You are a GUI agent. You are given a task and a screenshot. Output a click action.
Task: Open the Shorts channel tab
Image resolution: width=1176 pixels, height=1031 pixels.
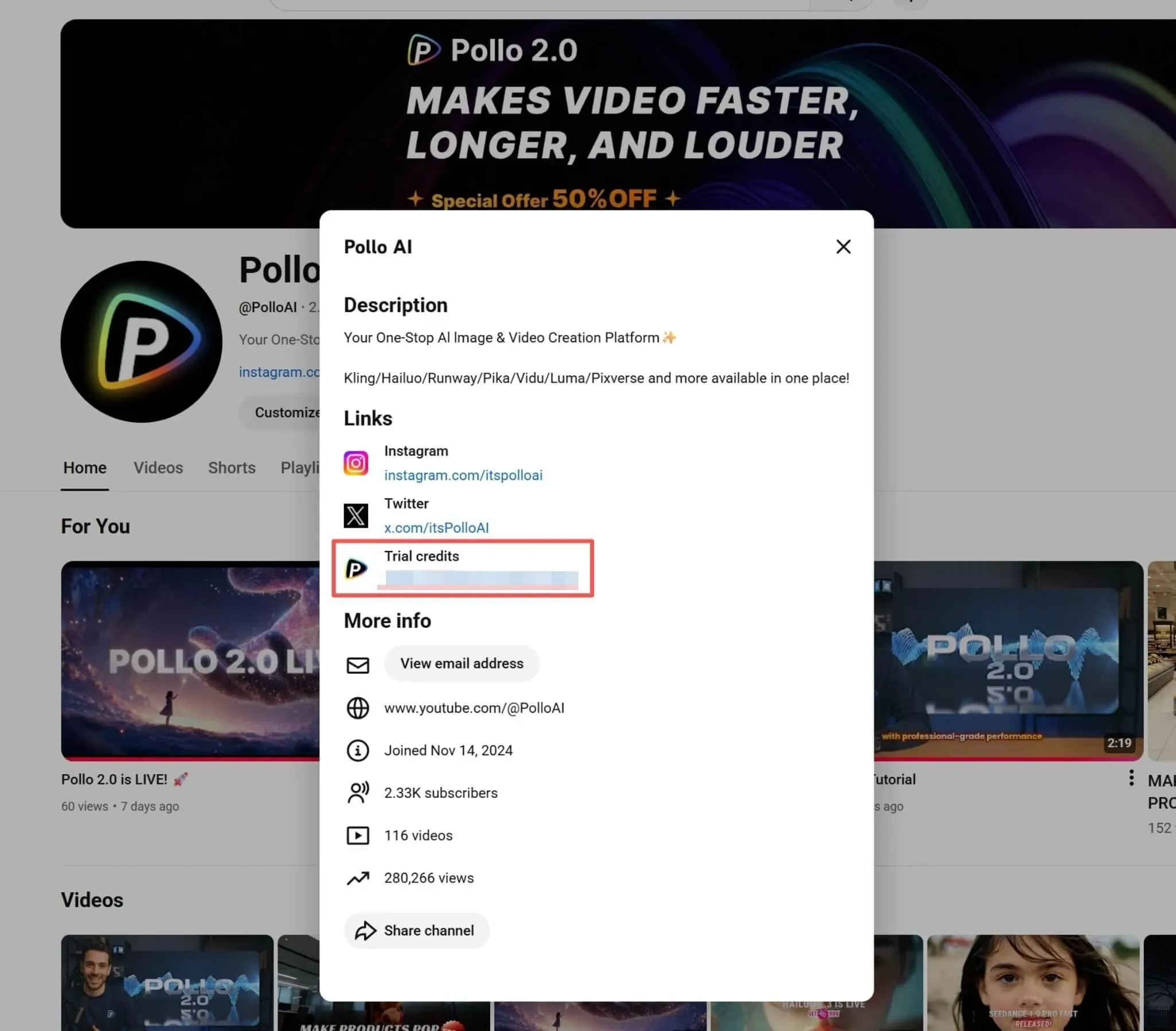click(x=231, y=468)
